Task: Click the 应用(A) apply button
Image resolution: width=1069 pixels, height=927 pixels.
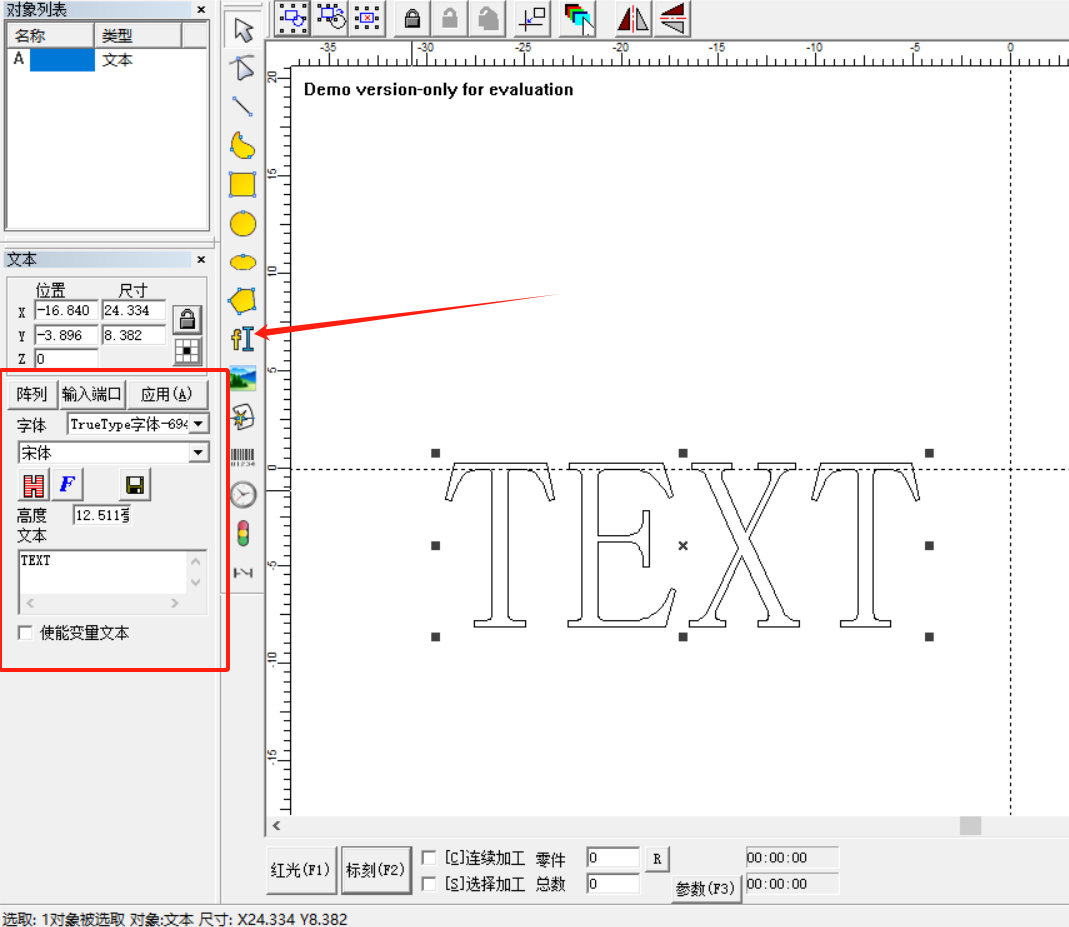Action: pos(167,395)
